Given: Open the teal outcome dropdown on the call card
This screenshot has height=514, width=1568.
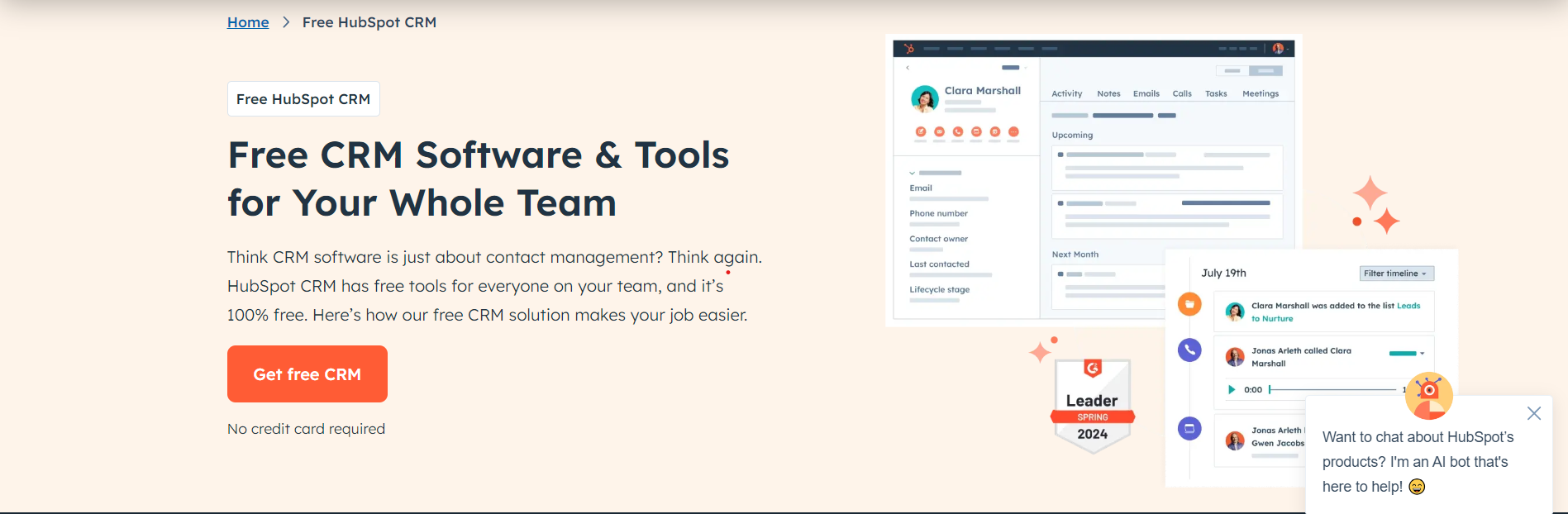Looking at the screenshot, I should (1407, 354).
